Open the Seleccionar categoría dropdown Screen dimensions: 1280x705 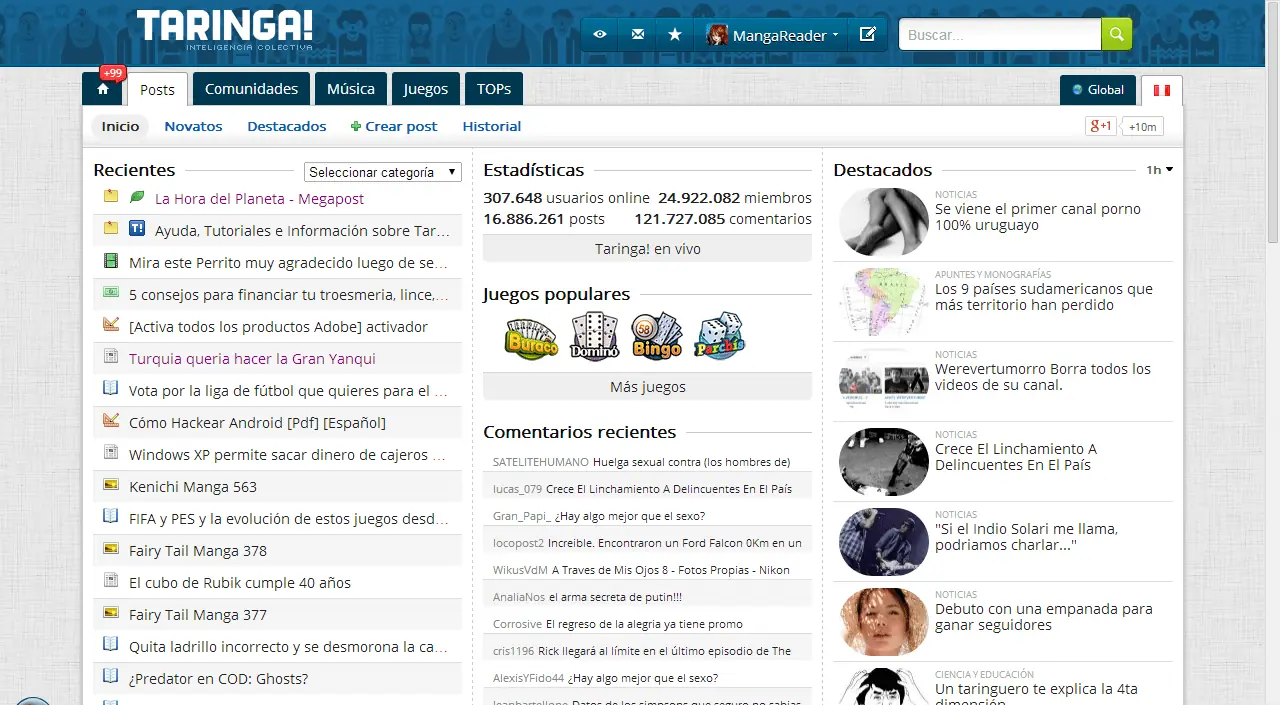pos(382,171)
